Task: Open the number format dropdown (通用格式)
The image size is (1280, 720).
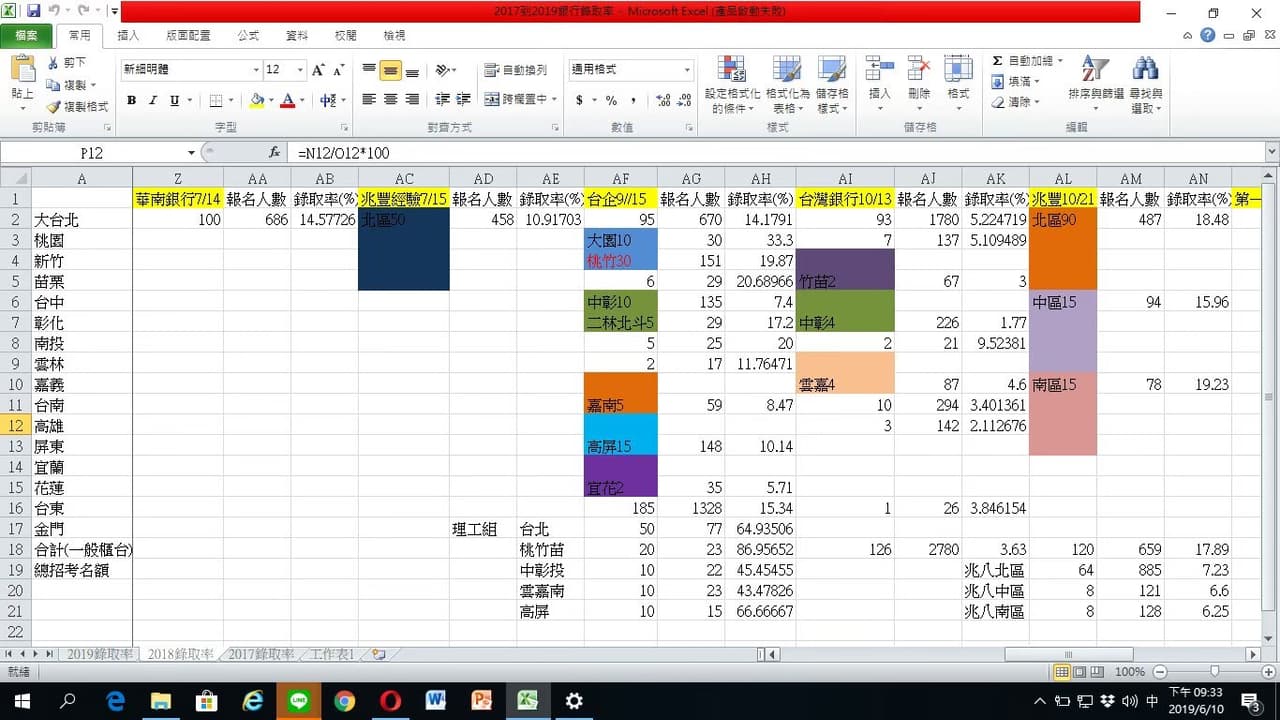Action: (687, 70)
